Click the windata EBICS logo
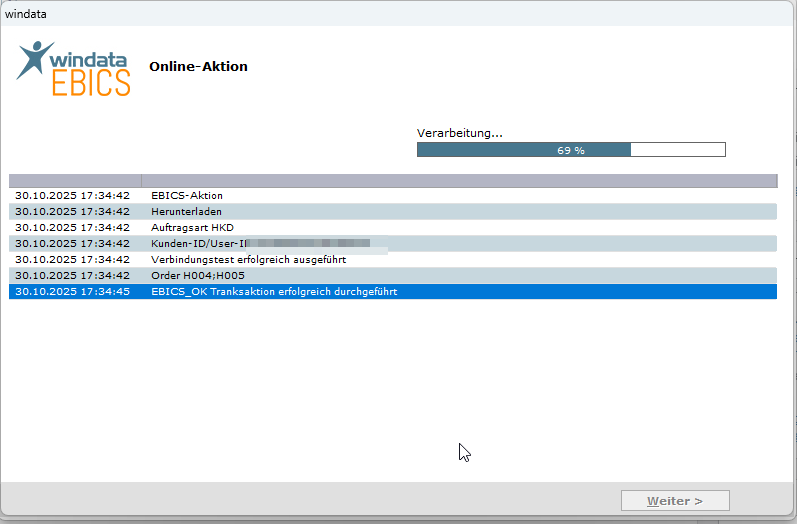The width and height of the screenshot is (797, 524). 74,67
